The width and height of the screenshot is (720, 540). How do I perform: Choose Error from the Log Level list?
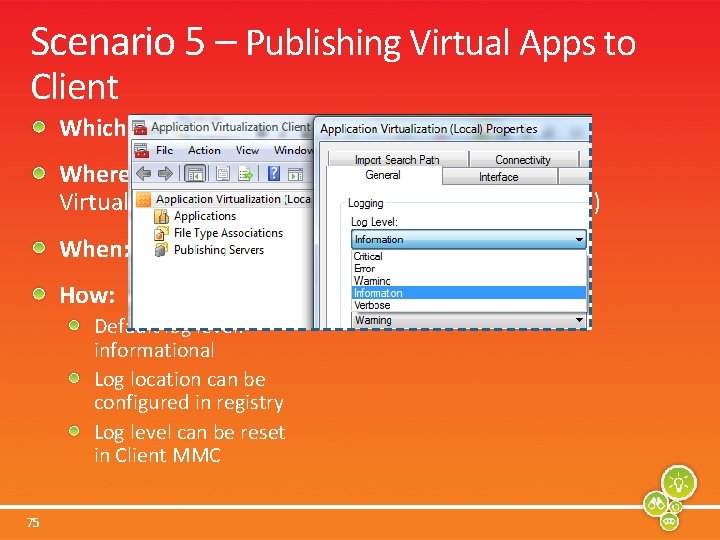[x=469, y=269]
